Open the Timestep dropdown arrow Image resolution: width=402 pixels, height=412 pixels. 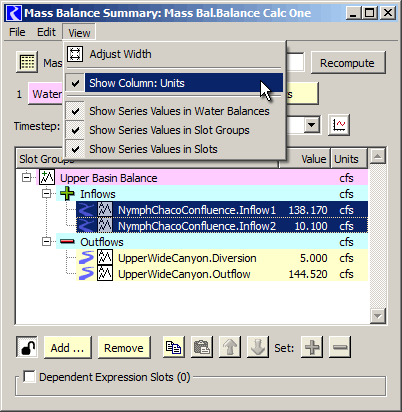point(312,125)
